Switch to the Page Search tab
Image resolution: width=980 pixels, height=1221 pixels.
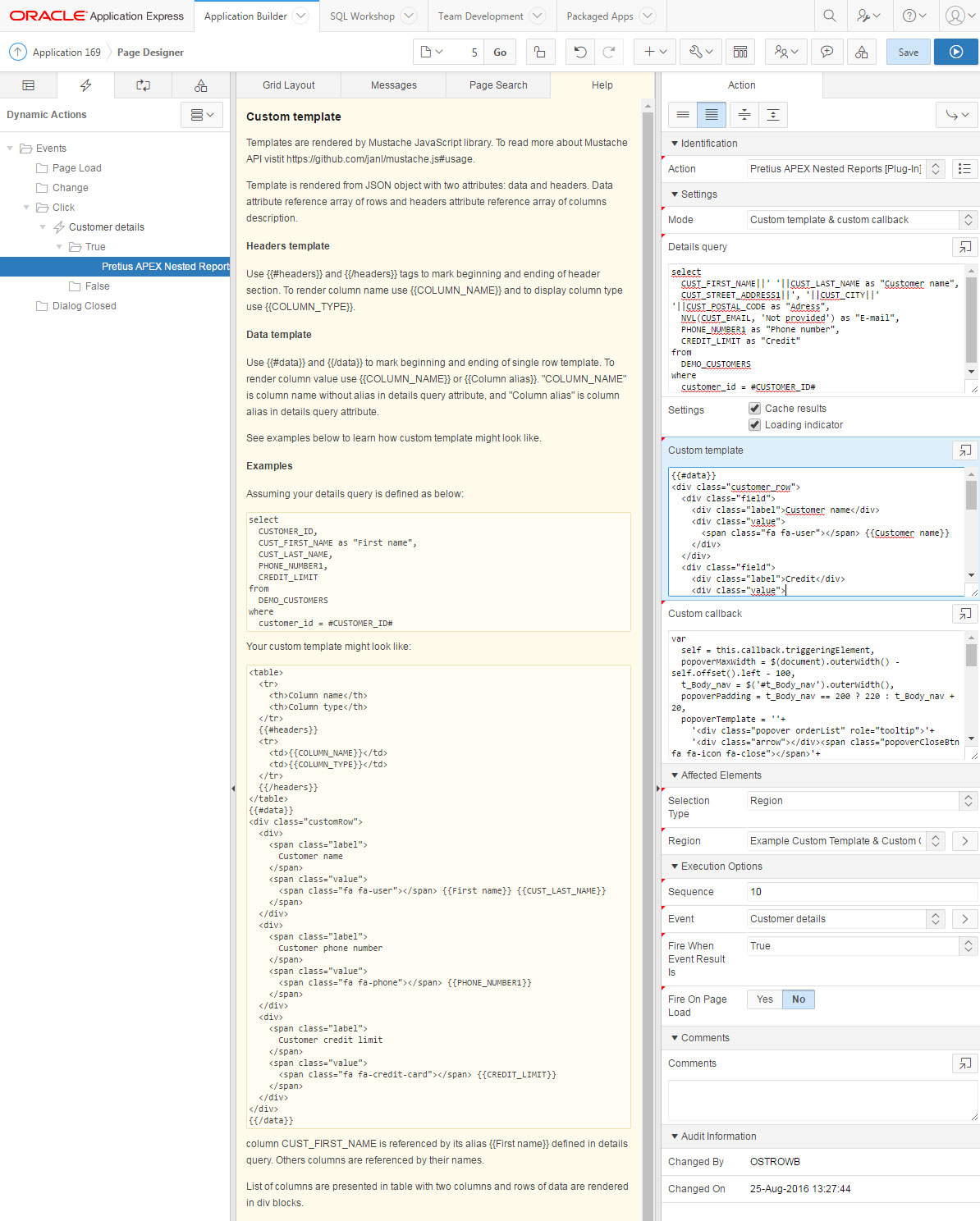(498, 85)
